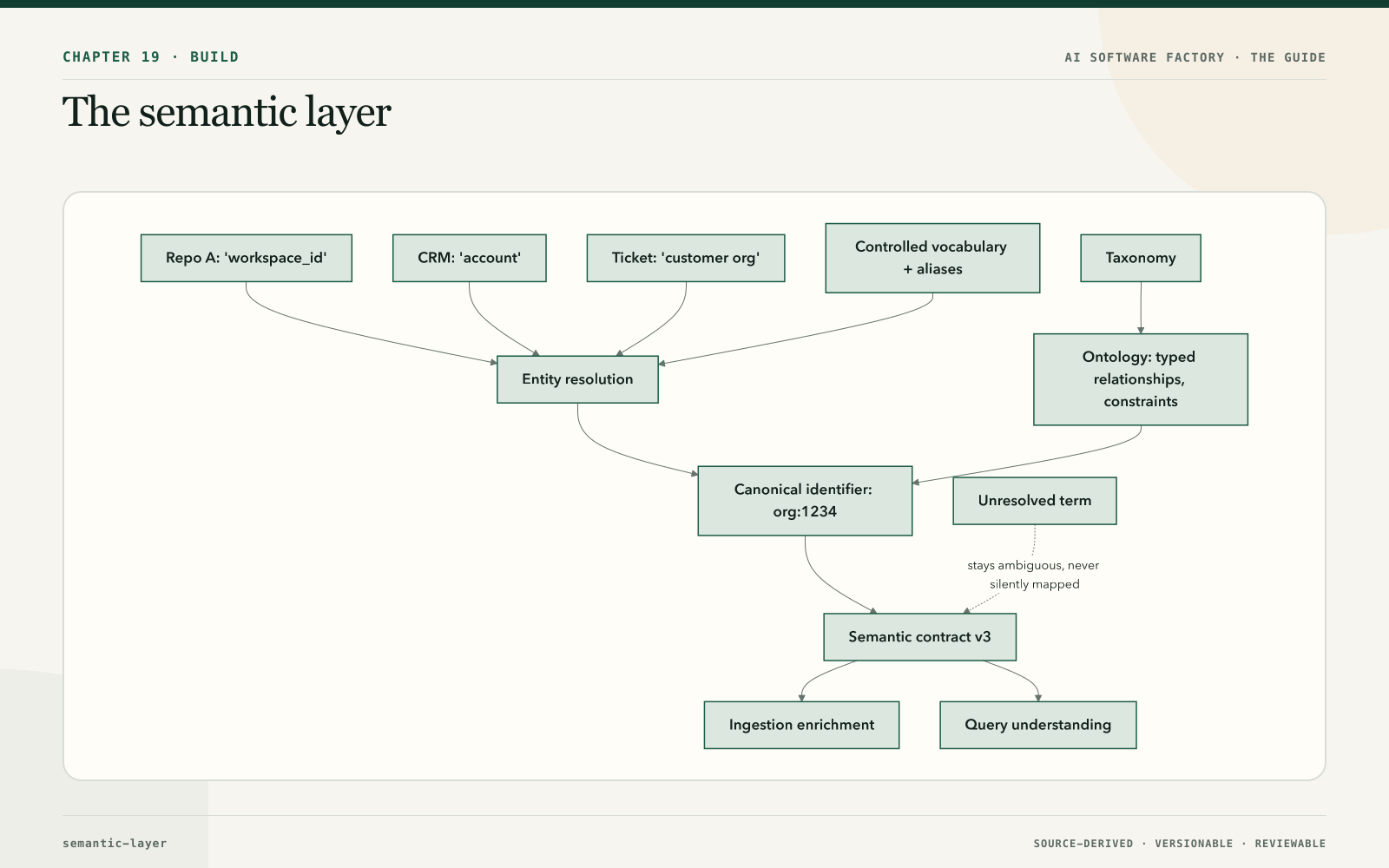Click the Ingestion enrichment node
Screen dimensions: 1389x868
(801, 725)
